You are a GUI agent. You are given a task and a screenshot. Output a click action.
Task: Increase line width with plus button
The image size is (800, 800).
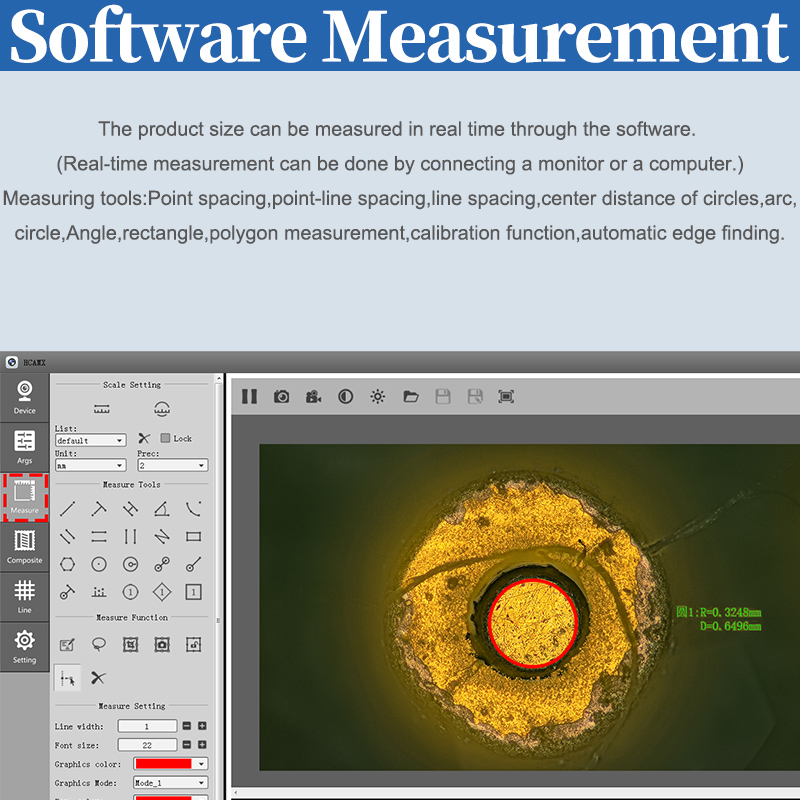pos(202,726)
